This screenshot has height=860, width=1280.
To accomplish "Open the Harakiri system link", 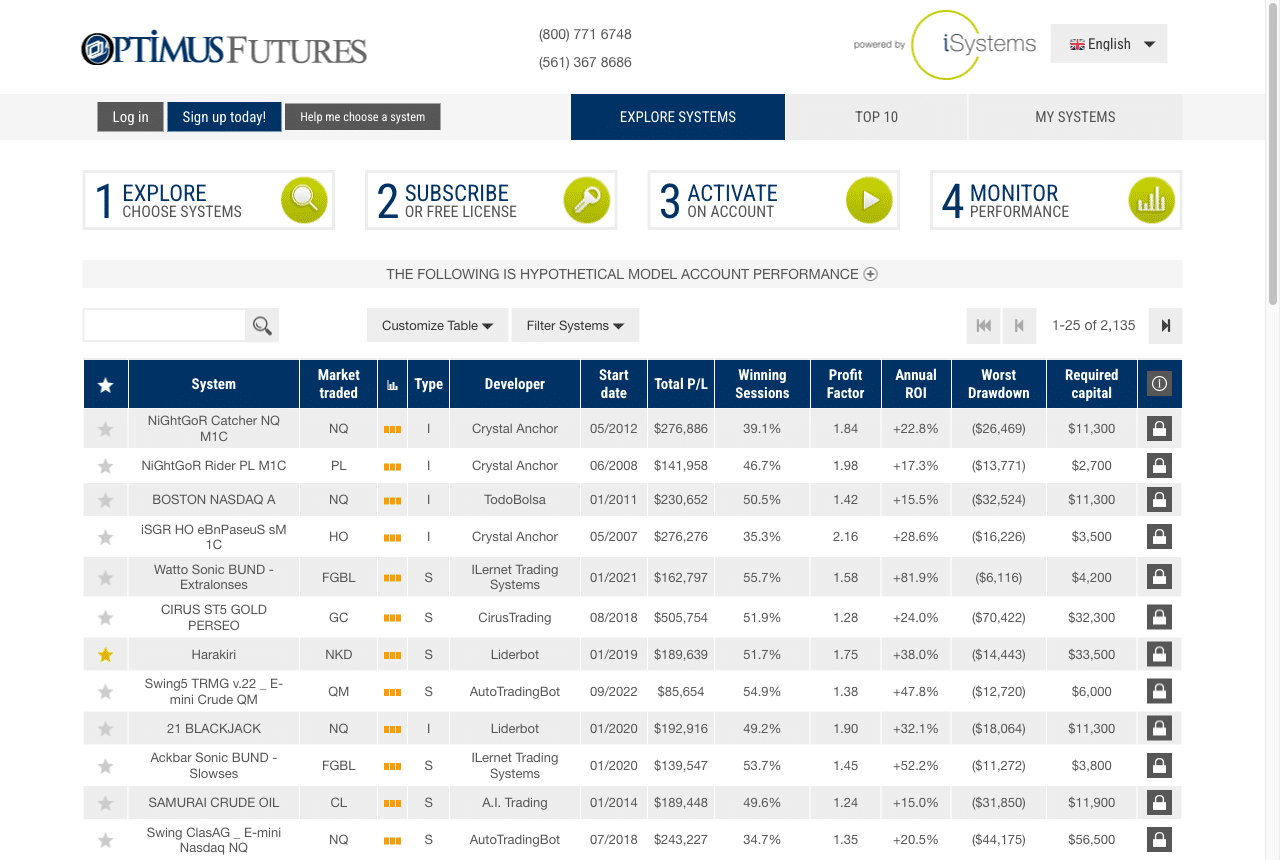I will [x=214, y=655].
